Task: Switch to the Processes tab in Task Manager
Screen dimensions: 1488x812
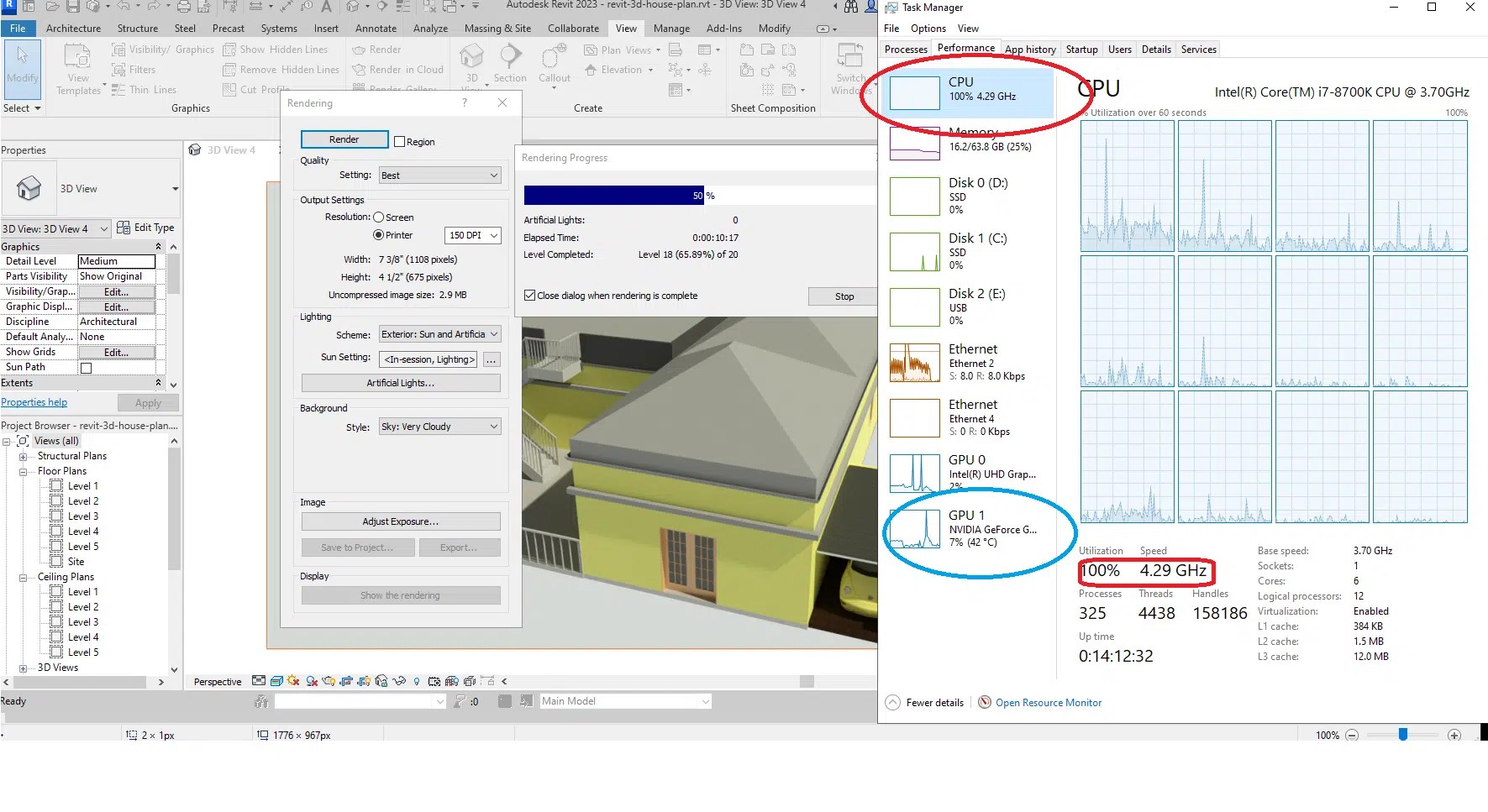Action: [905, 49]
